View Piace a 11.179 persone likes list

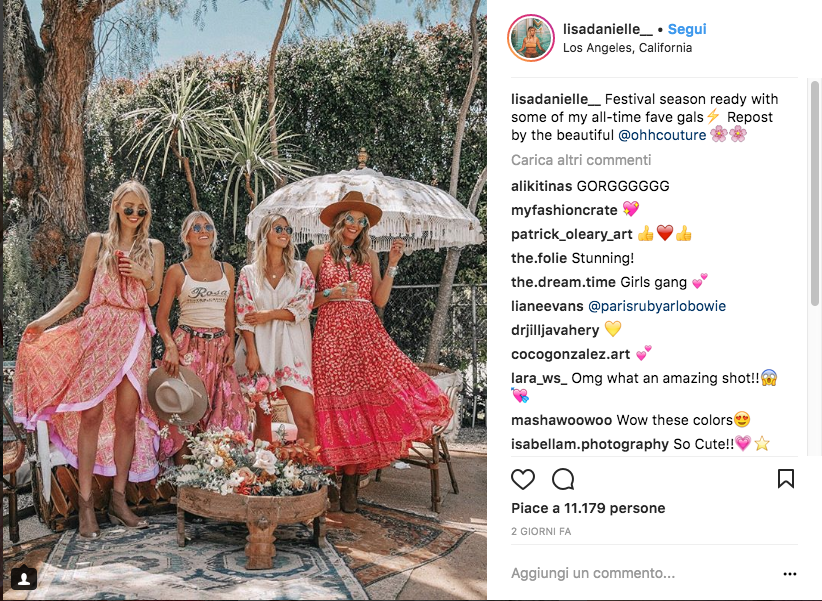click(x=588, y=508)
